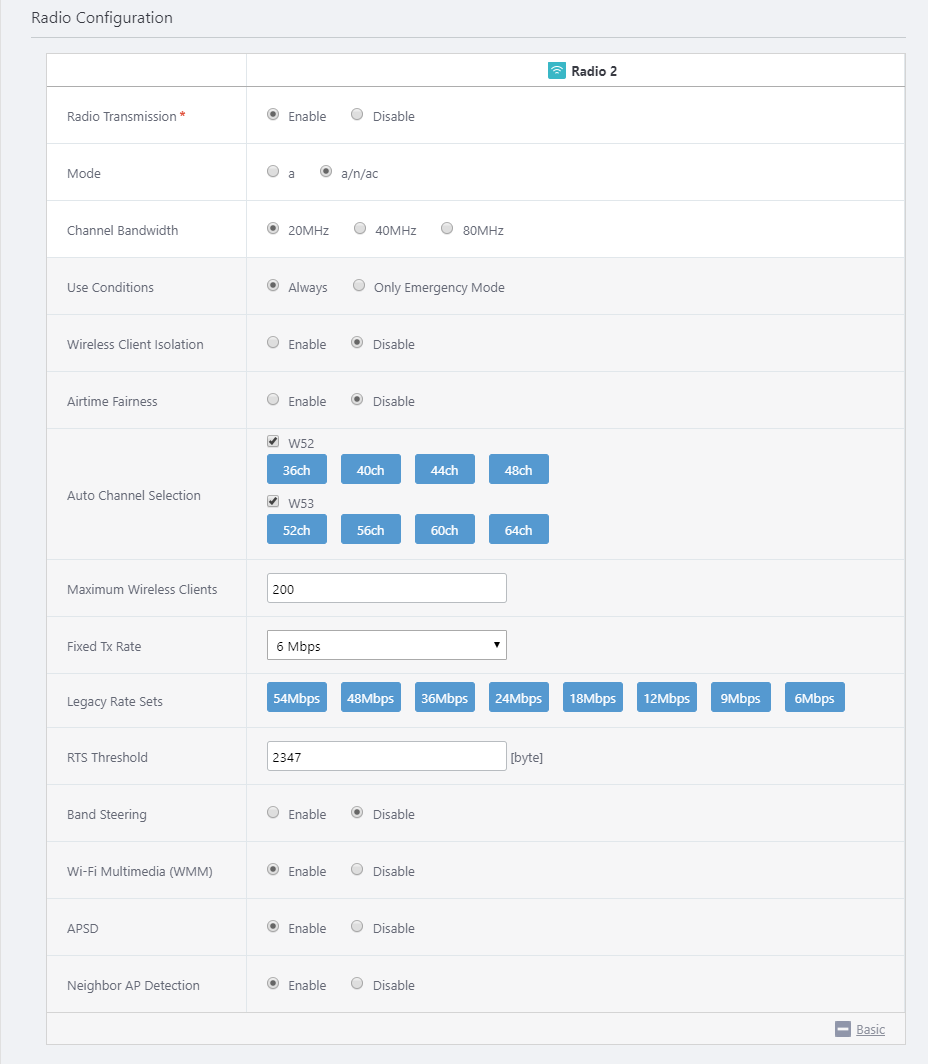Toggle the 64ch channel button

pyautogui.click(x=518, y=529)
